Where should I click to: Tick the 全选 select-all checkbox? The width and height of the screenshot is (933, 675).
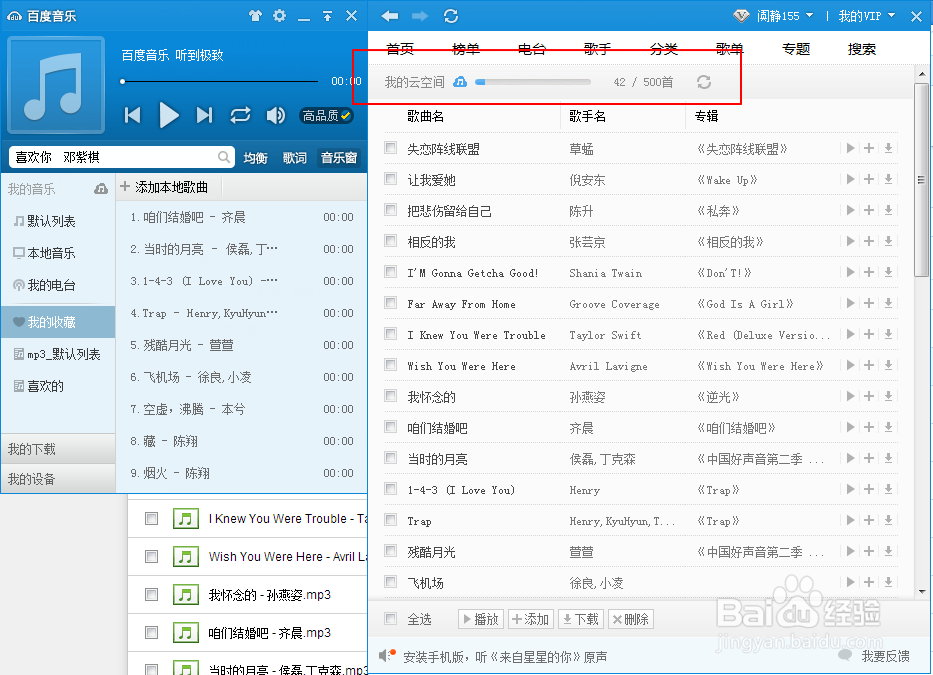click(x=390, y=618)
